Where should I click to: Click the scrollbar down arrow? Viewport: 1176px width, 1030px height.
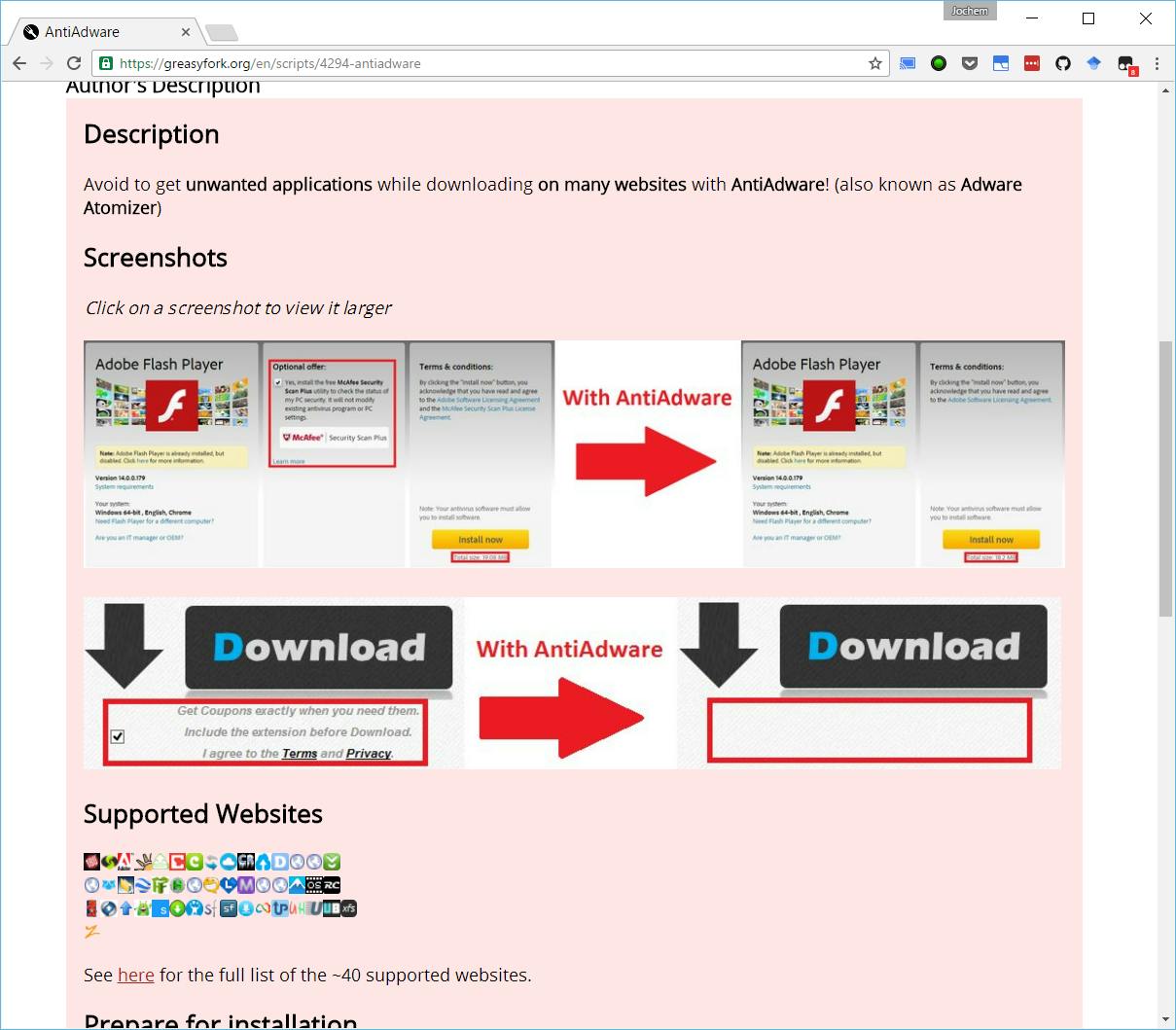1165,1019
